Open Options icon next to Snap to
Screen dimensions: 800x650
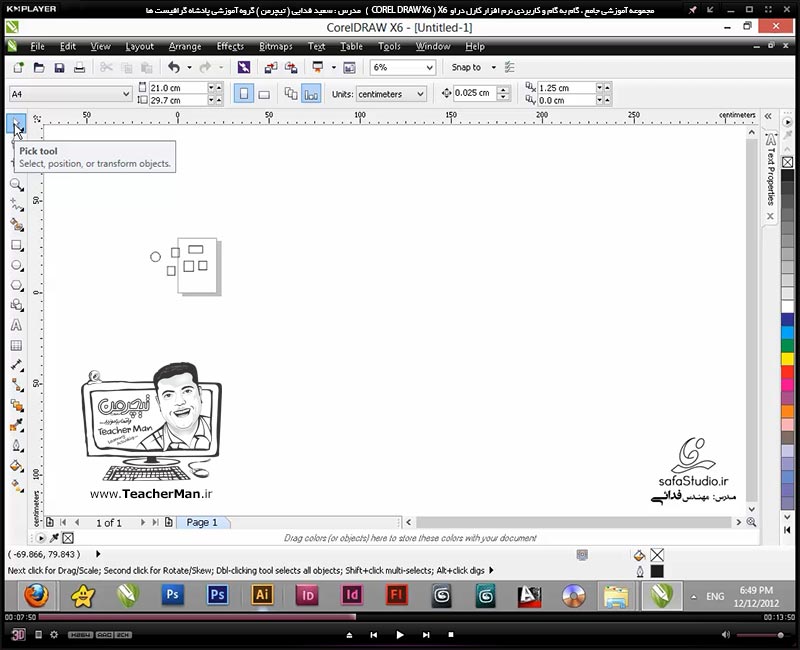(x=509, y=67)
